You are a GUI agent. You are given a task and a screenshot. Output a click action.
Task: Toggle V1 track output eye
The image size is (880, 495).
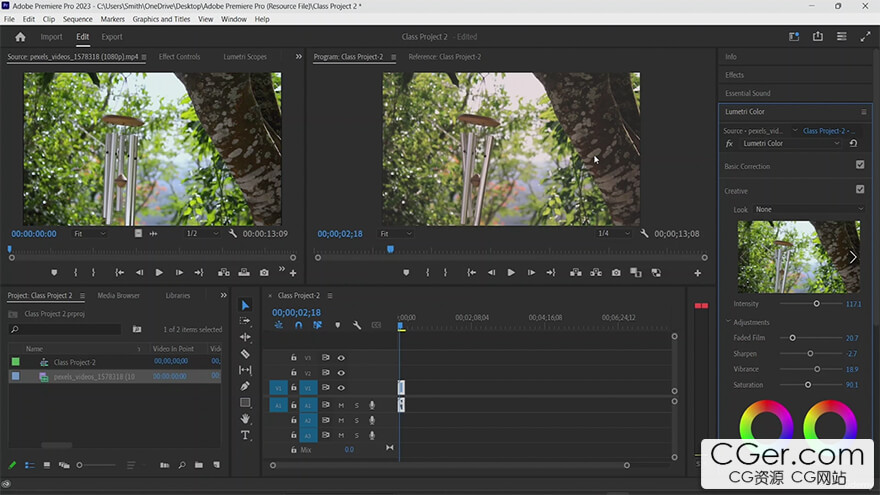point(341,388)
